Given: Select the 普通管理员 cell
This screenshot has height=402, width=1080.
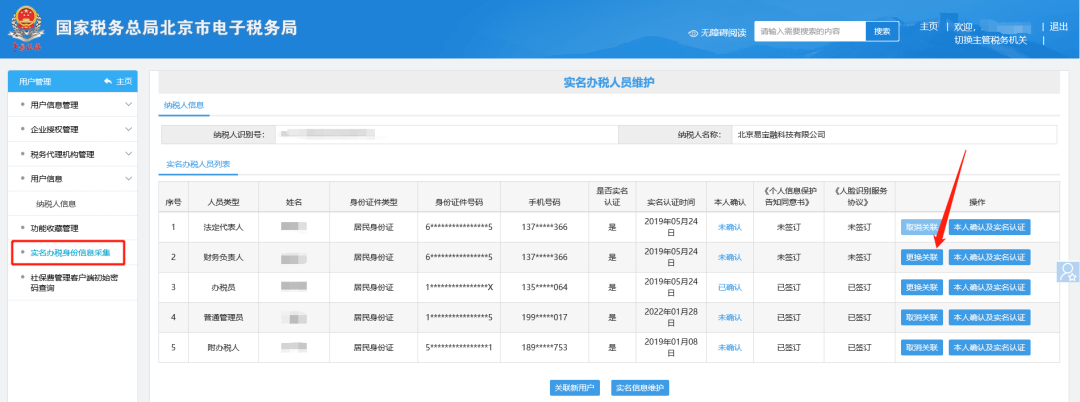Looking at the screenshot, I should 224,317.
